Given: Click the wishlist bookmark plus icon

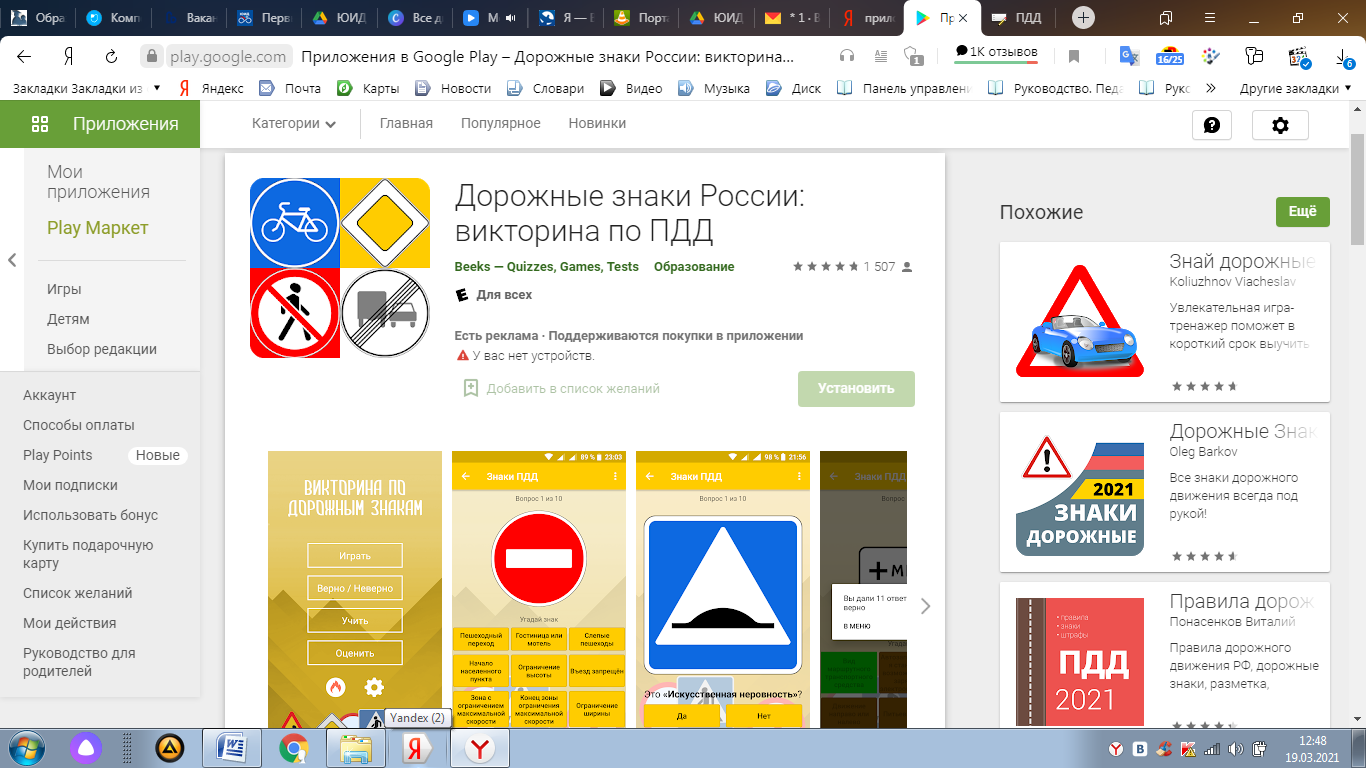Looking at the screenshot, I should tap(471, 388).
